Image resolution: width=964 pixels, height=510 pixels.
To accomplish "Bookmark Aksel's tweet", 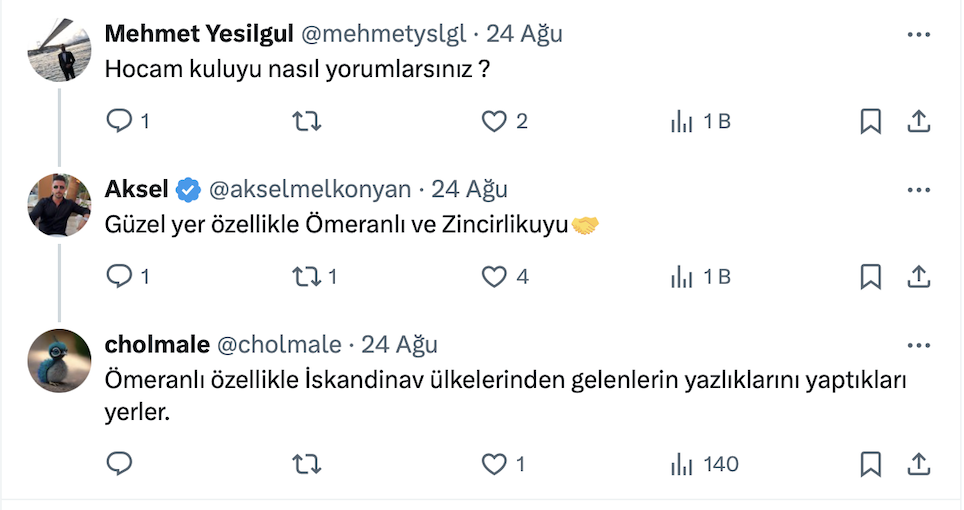I will coord(870,277).
